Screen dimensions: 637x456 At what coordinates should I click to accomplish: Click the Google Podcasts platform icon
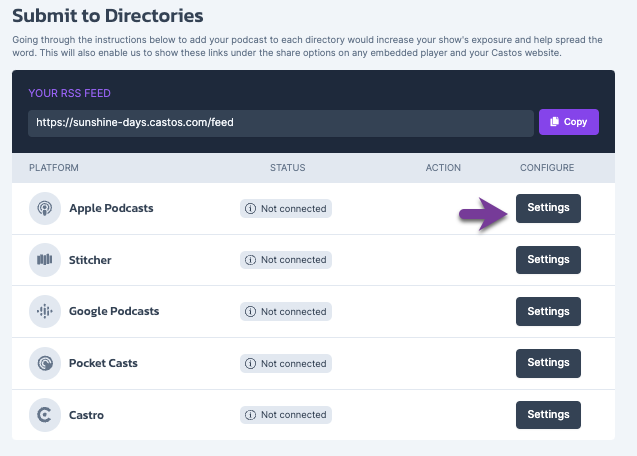[44, 312]
